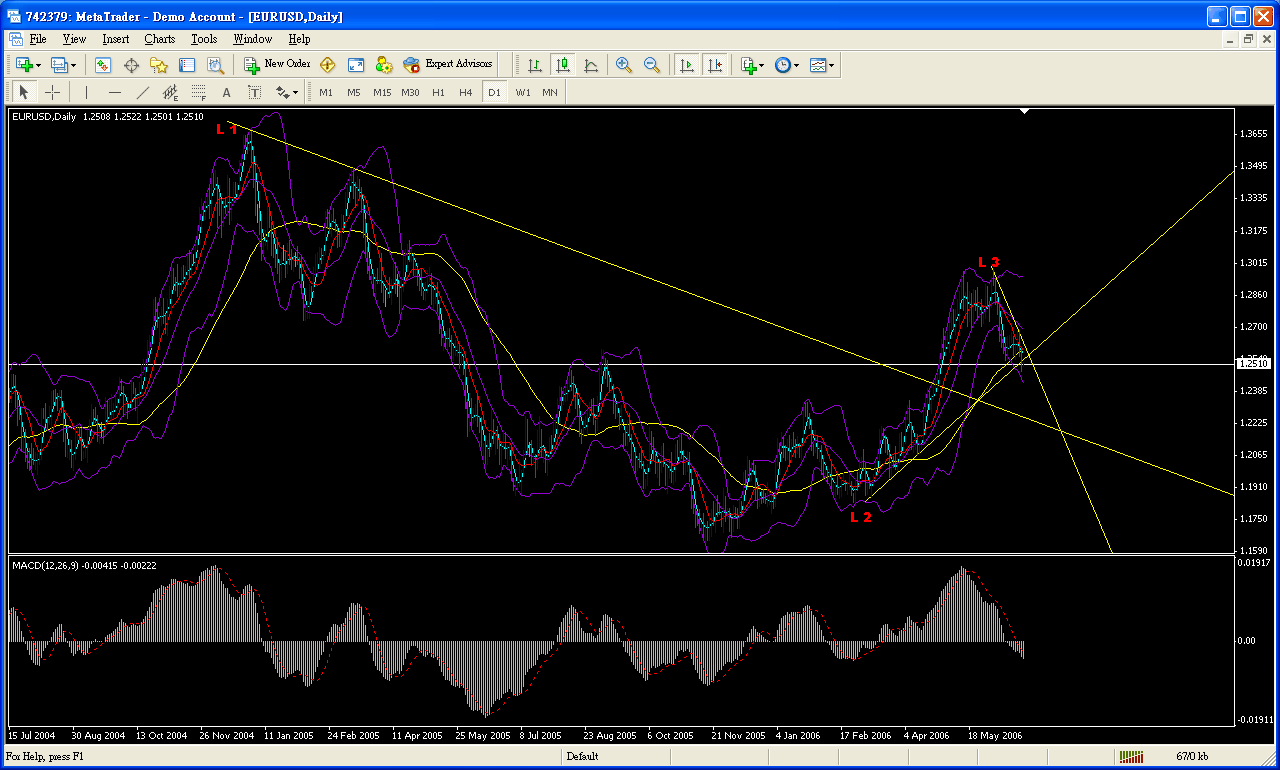The height and width of the screenshot is (770, 1280).
Task: Select the red L 2 chart label
Action: click(861, 517)
